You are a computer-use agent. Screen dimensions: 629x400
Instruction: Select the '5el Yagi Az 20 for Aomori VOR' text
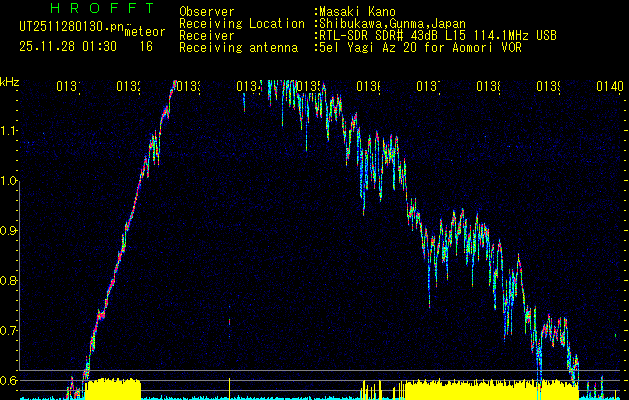(x=420, y=48)
